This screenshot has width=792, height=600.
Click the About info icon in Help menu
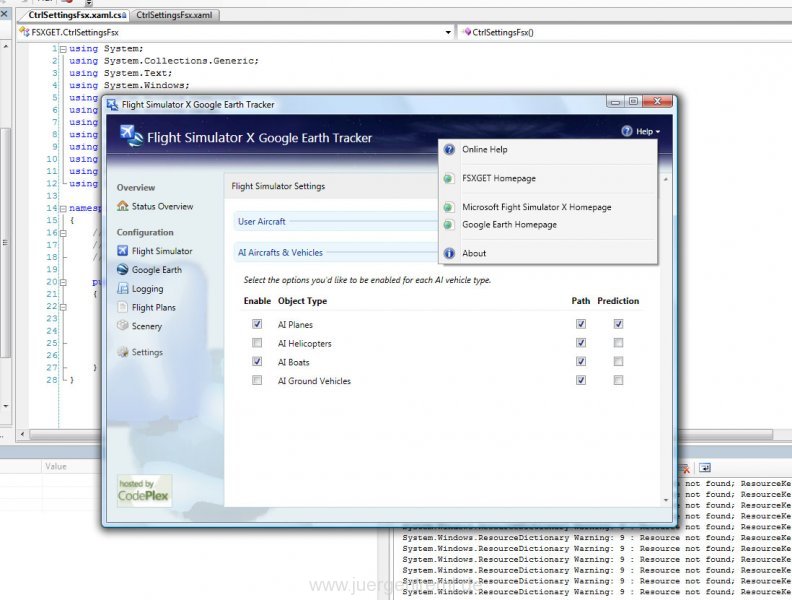[x=449, y=254]
